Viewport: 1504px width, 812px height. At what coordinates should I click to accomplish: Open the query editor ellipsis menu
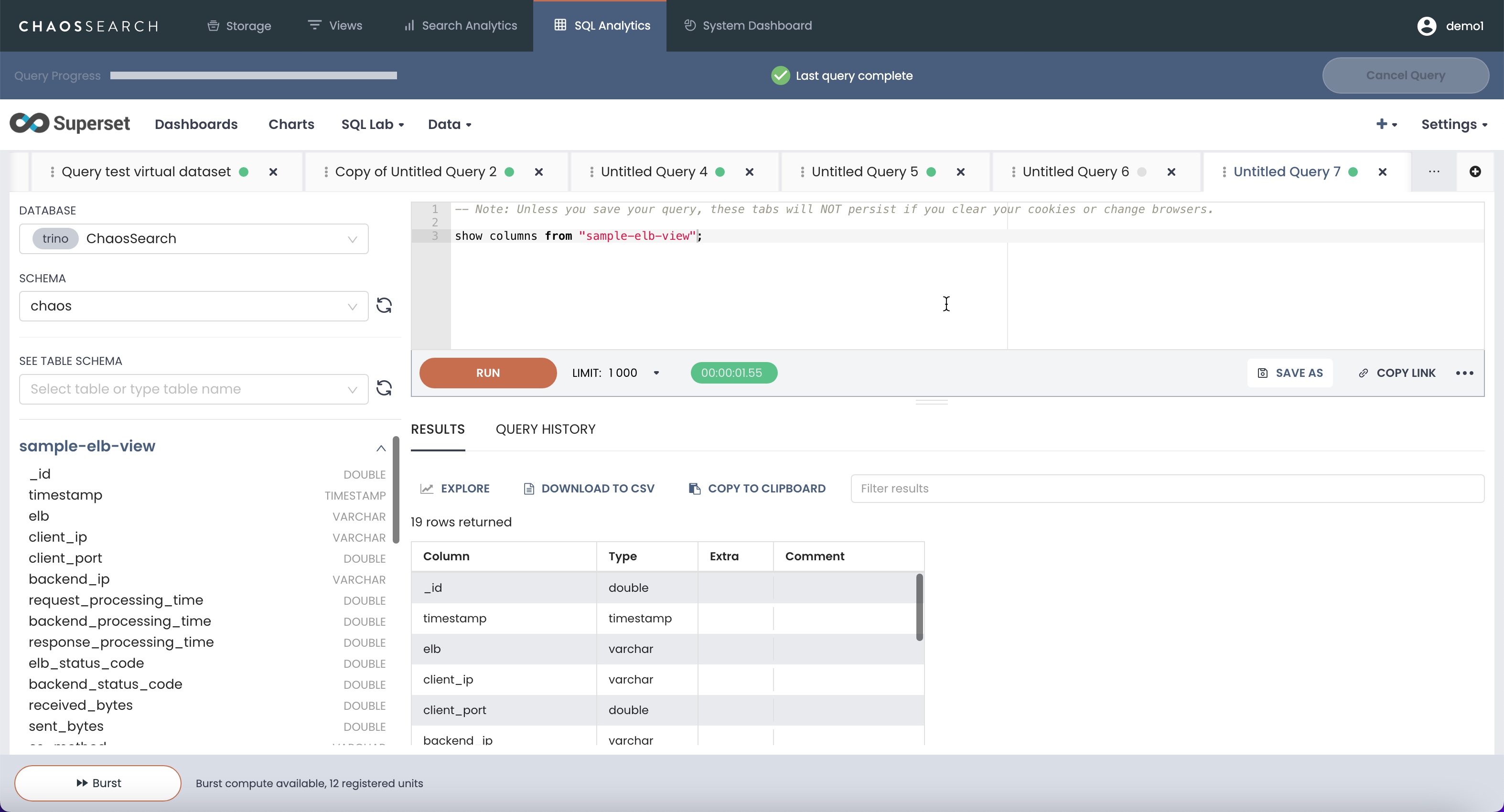click(x=1464, y=373)
